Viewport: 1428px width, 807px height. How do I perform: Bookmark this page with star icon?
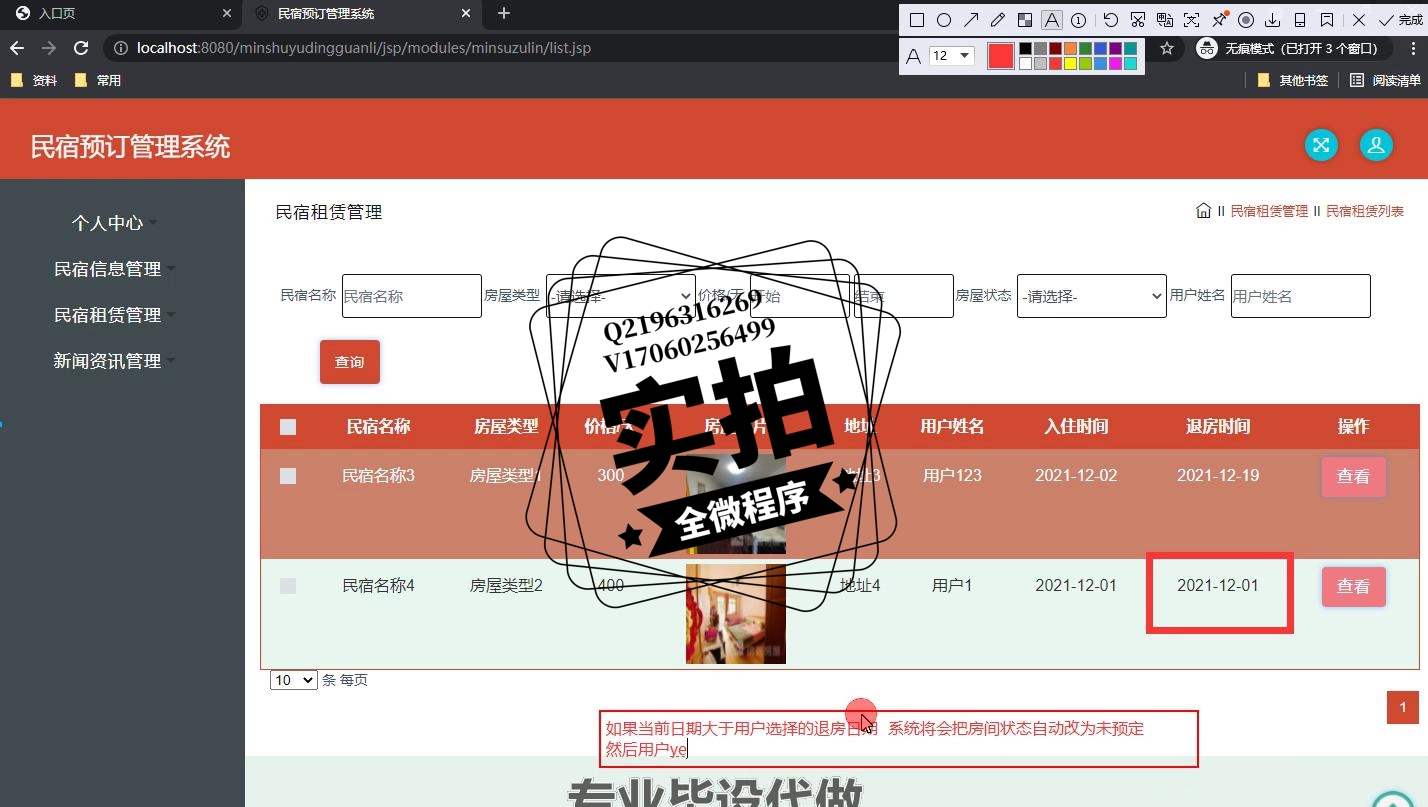(1166, 48)
